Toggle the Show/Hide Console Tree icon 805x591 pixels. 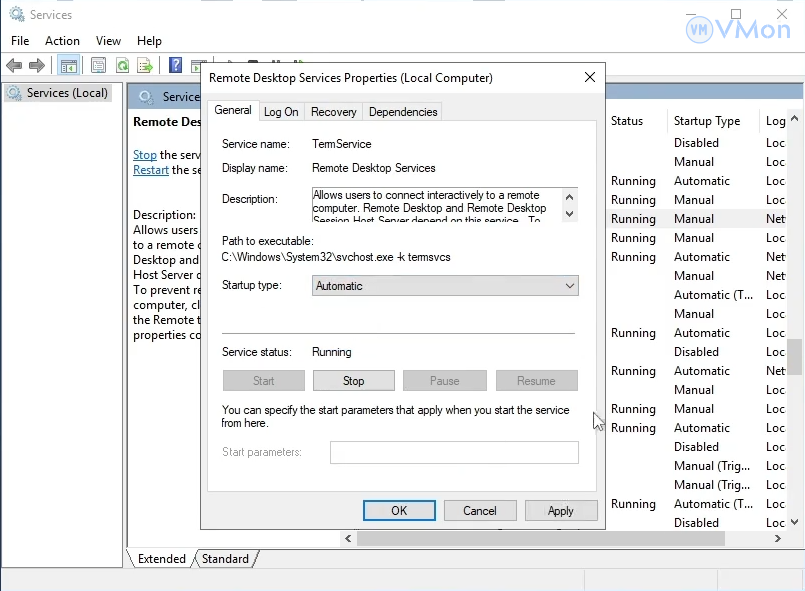coord(69,66)
